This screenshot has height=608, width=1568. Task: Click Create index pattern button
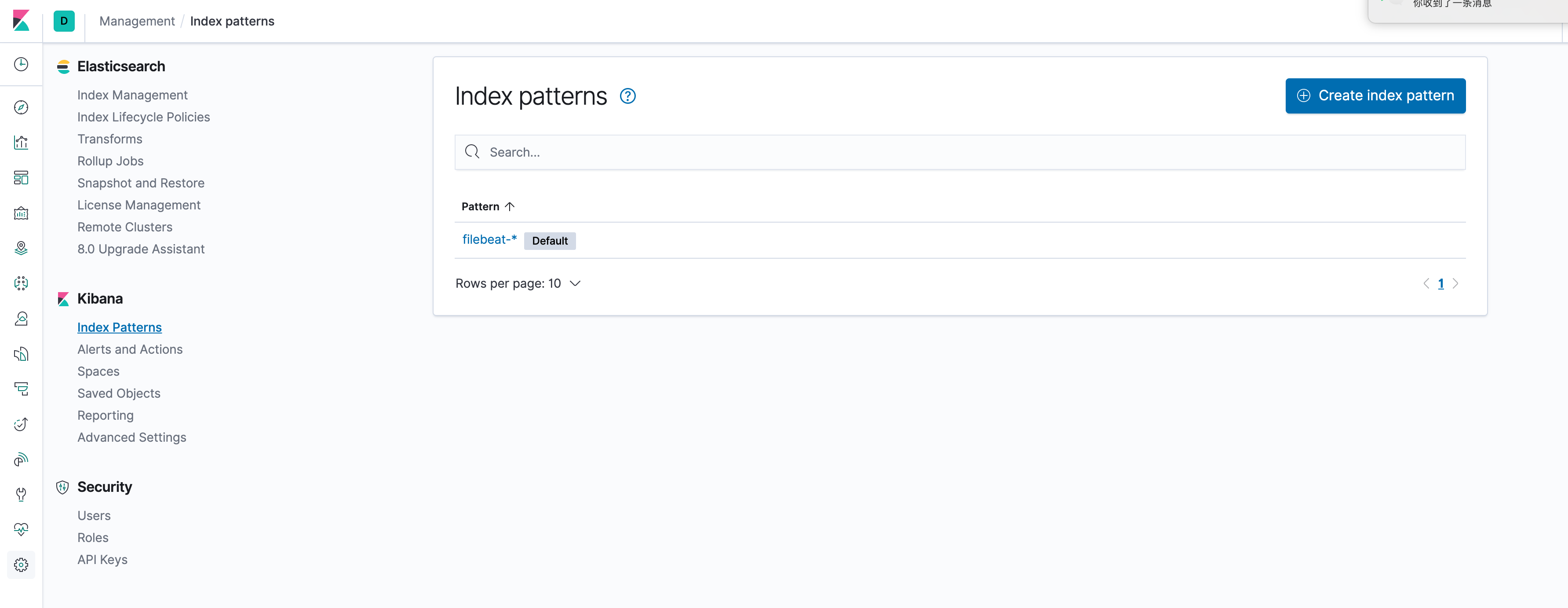click(1375, 95)
